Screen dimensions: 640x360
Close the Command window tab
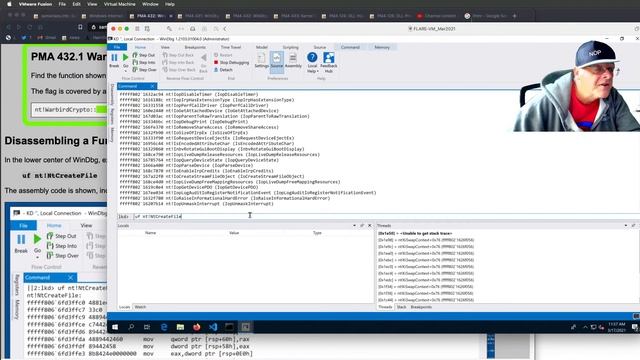point(152,86)
